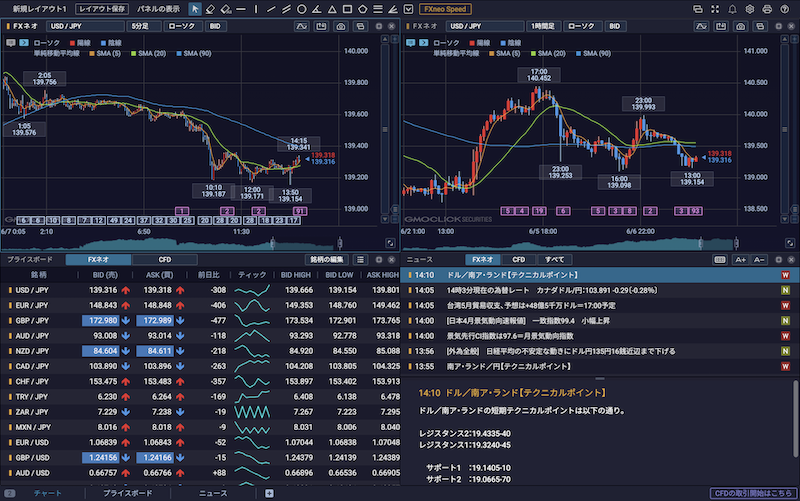This screenshot has height=501, width=800.
Task: Increase news font size with A+ button
Action: pyautogui.click(x=740, y=260)
